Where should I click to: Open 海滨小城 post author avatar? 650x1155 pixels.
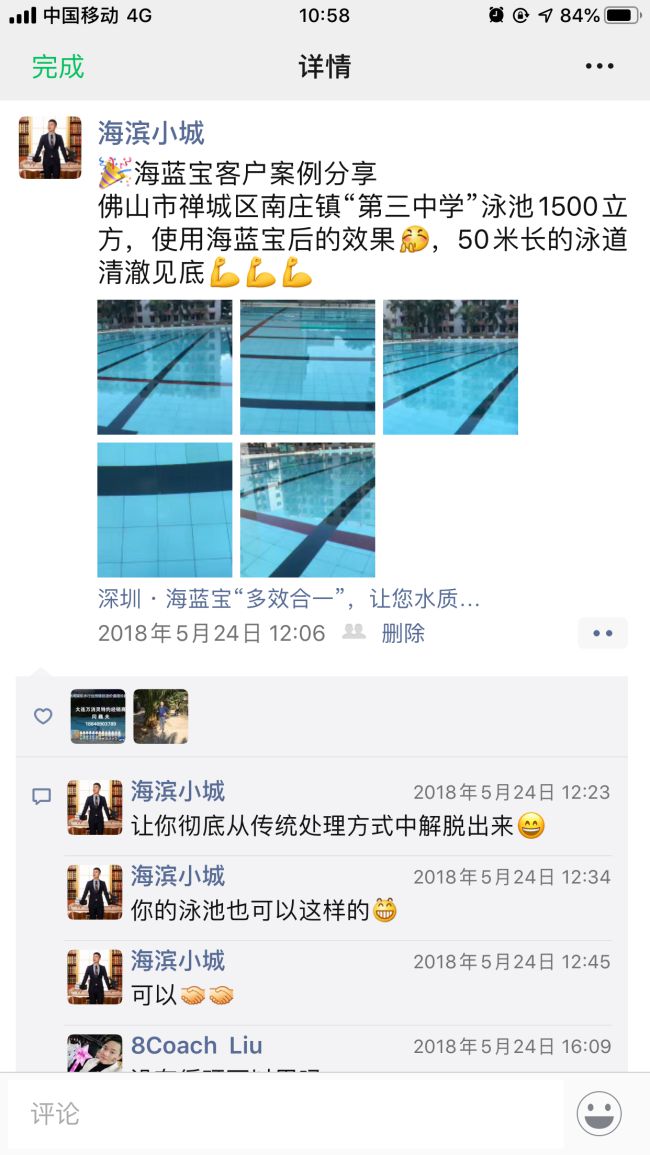(x=50, y=147)
